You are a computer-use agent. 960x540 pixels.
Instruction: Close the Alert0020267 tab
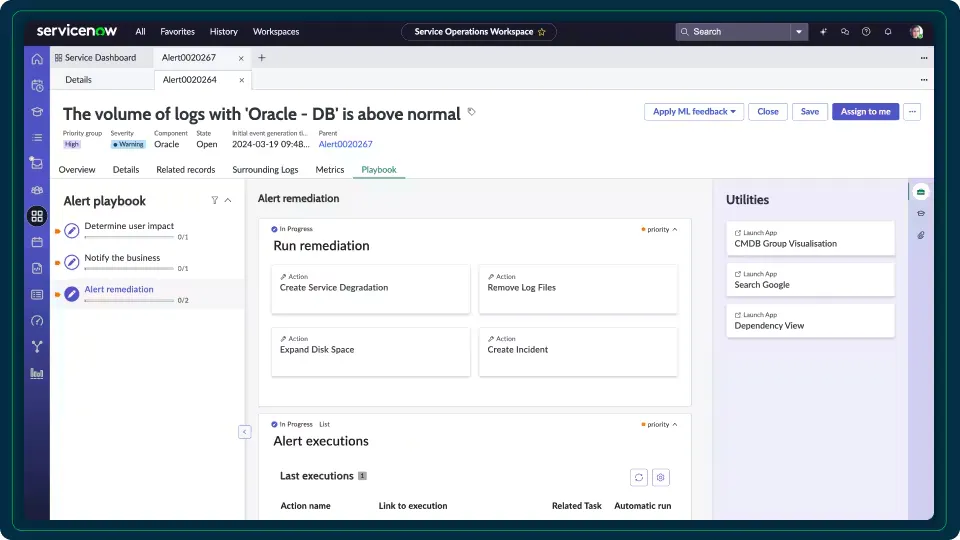[241, 58]
